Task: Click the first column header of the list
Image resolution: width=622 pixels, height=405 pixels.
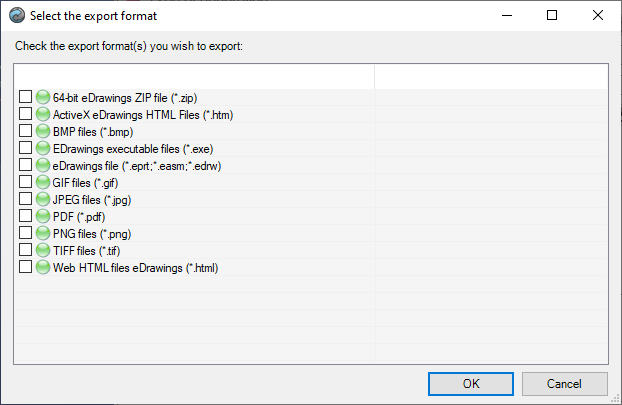Action: click(194, 76)
